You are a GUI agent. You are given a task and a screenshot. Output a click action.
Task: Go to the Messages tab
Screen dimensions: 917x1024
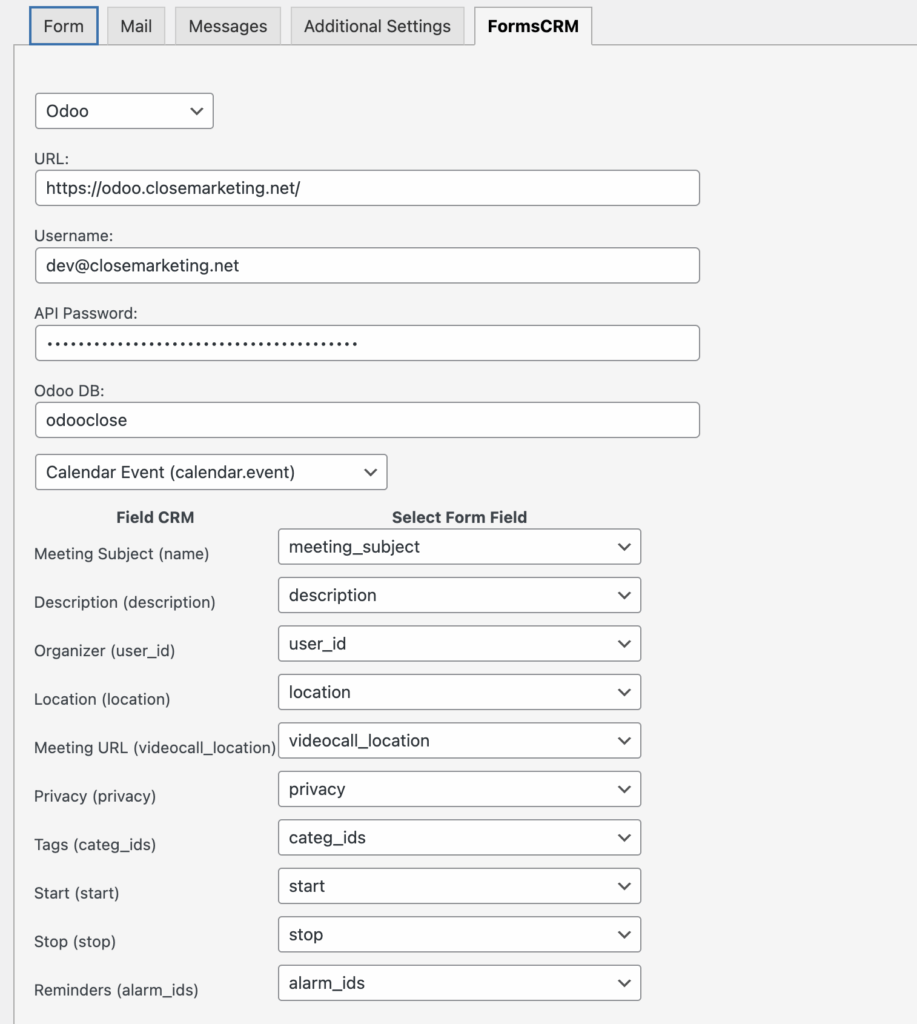coord(228,26)
